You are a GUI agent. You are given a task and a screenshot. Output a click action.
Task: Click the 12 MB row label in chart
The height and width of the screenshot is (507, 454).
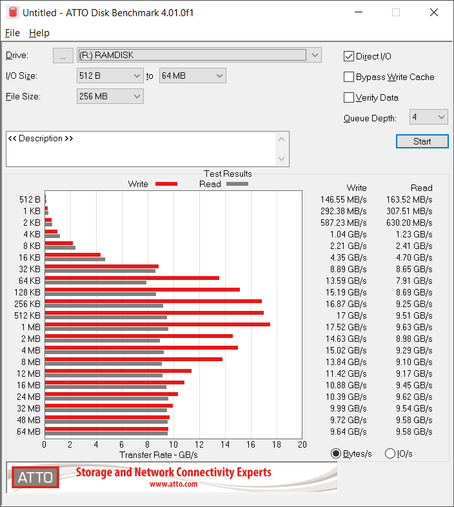(29, 374)
